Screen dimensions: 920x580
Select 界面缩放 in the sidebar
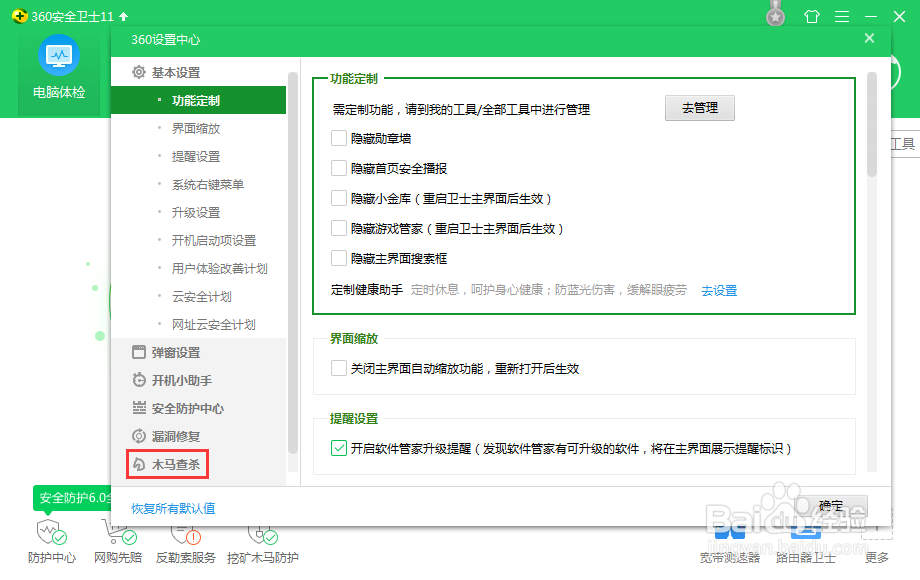(198, 128)
